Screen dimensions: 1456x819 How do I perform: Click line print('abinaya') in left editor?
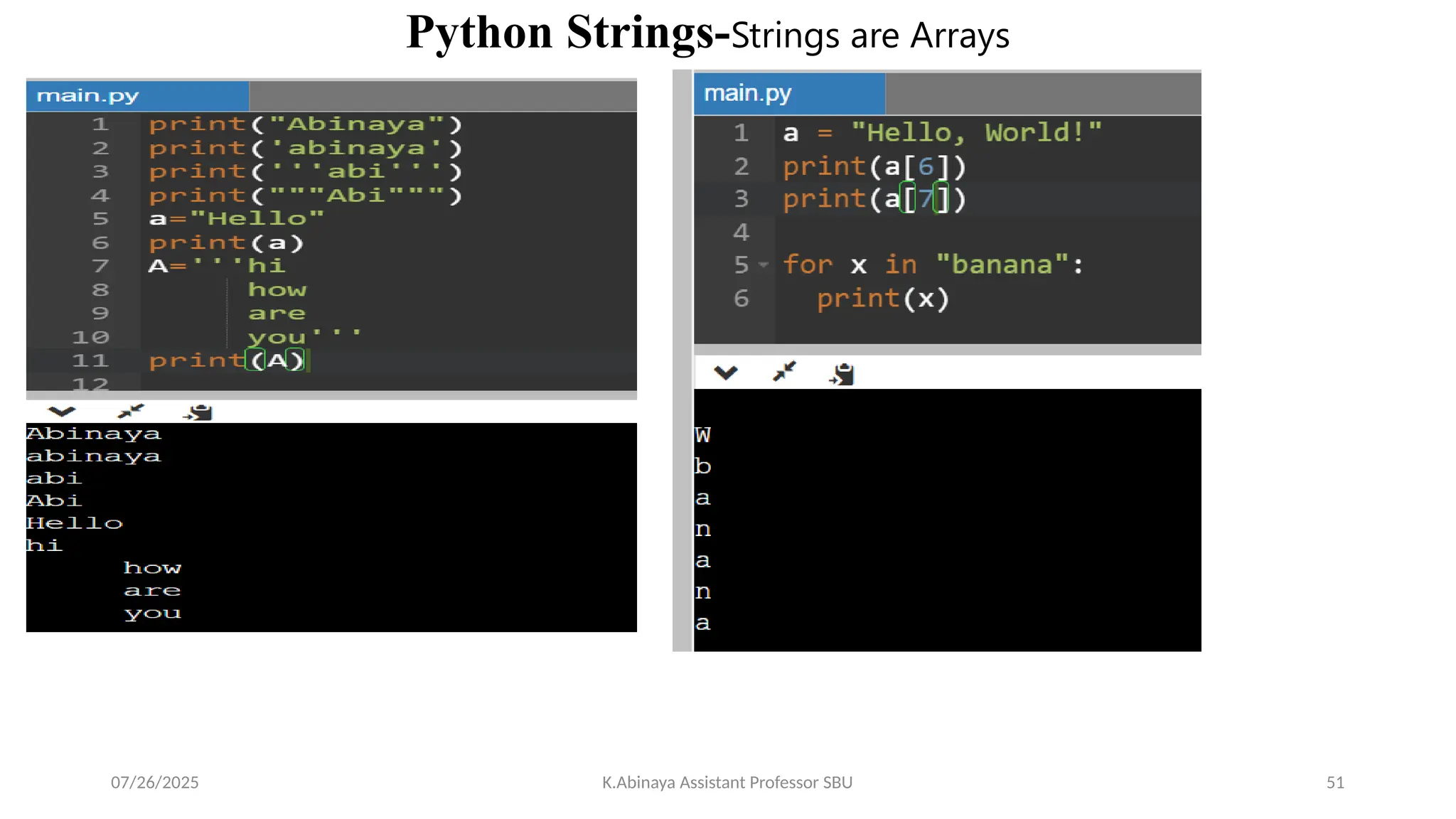tap(306, 149)
